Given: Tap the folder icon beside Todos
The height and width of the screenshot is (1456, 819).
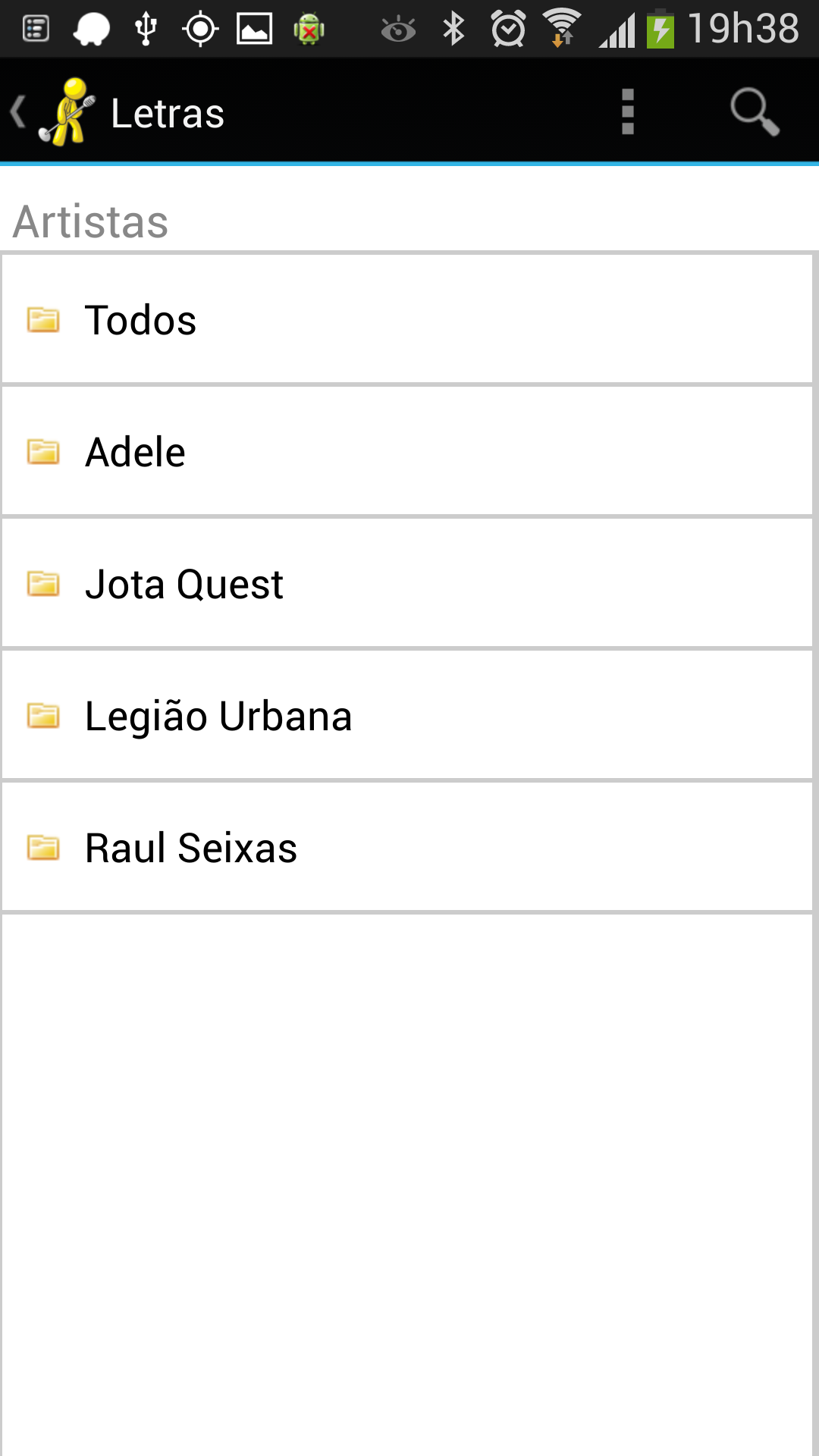Looking at the screenshot, I should point(43,320).
